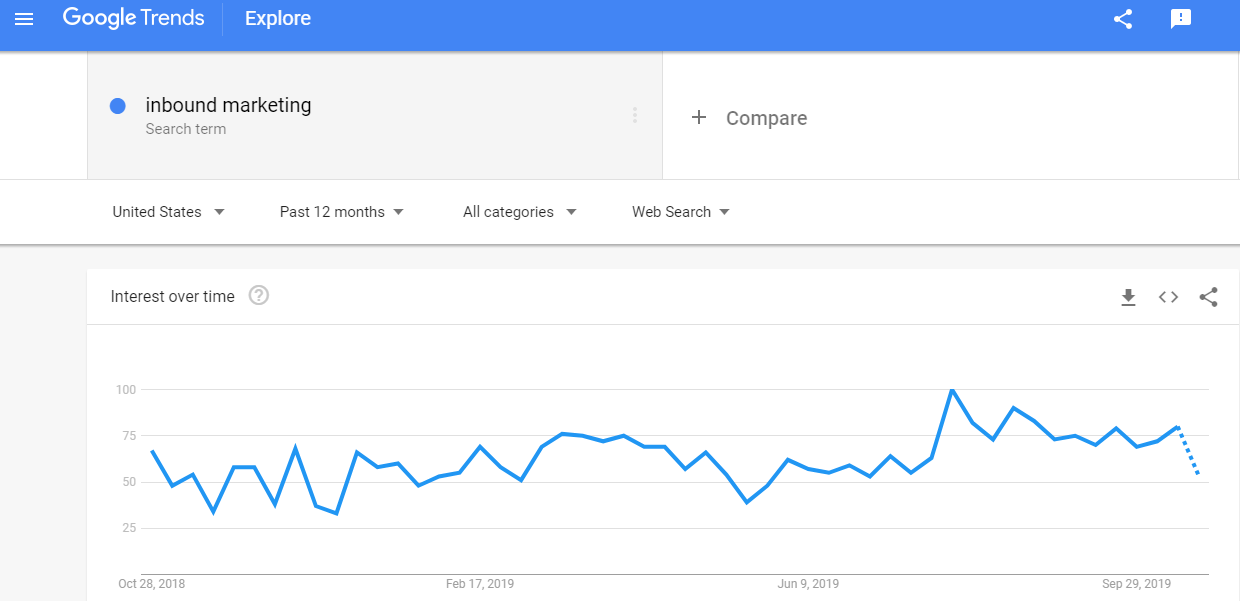Open the Web Search type dropdown

681,212
